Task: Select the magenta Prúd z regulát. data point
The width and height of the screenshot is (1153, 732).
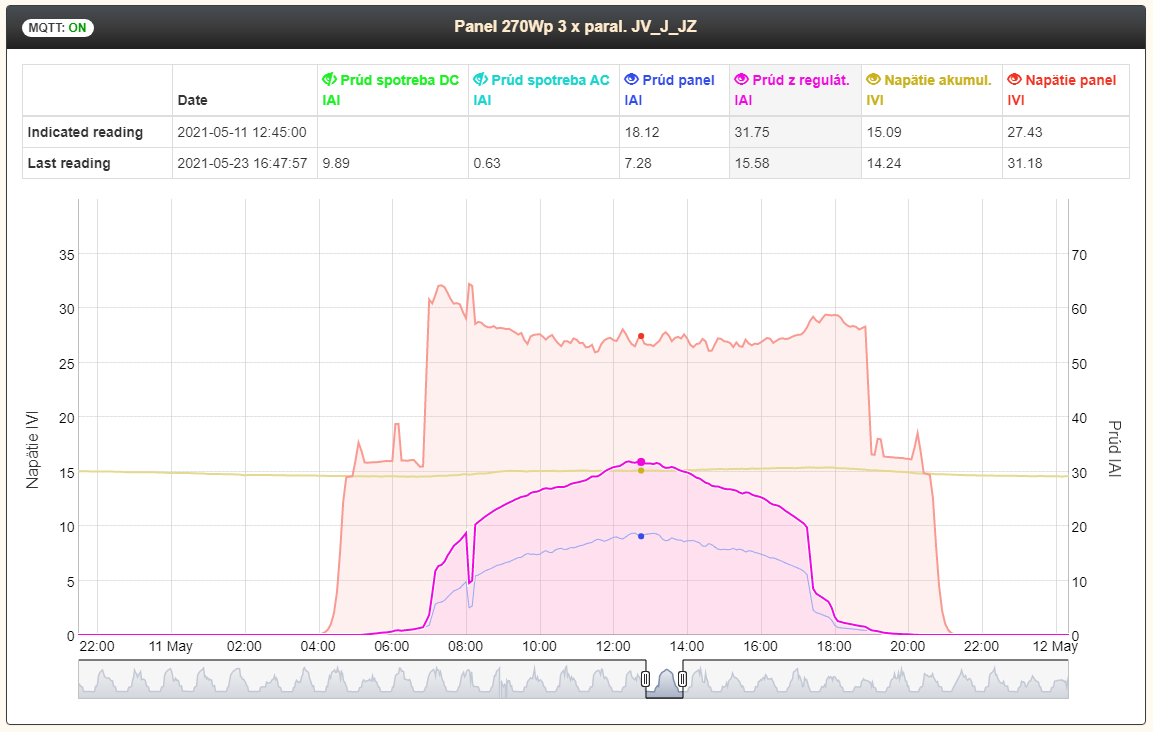Action: click(641, 462)
